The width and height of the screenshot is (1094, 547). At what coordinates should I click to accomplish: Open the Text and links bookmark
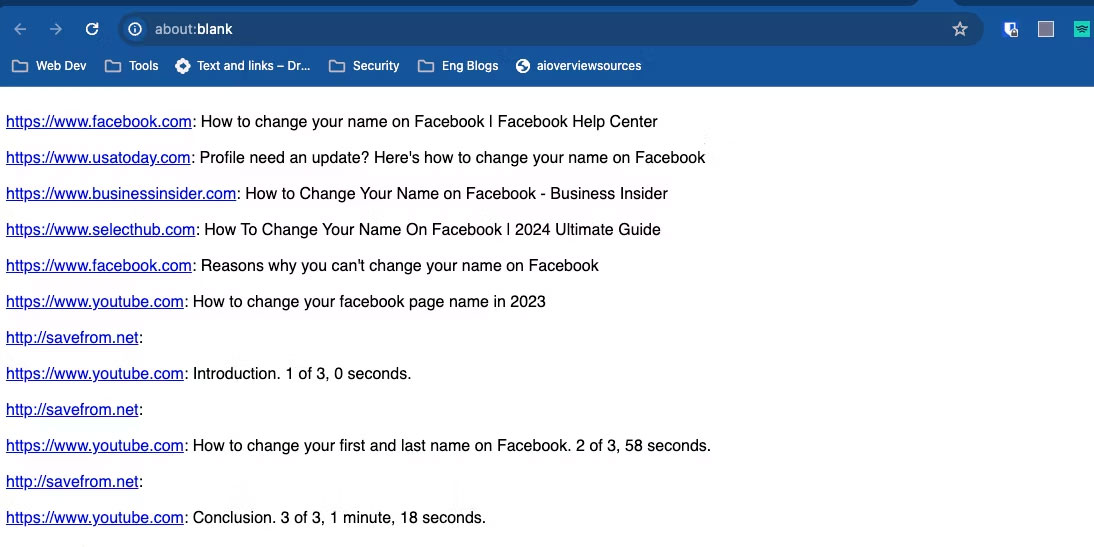pyautogui.click(x=242, y=66)
